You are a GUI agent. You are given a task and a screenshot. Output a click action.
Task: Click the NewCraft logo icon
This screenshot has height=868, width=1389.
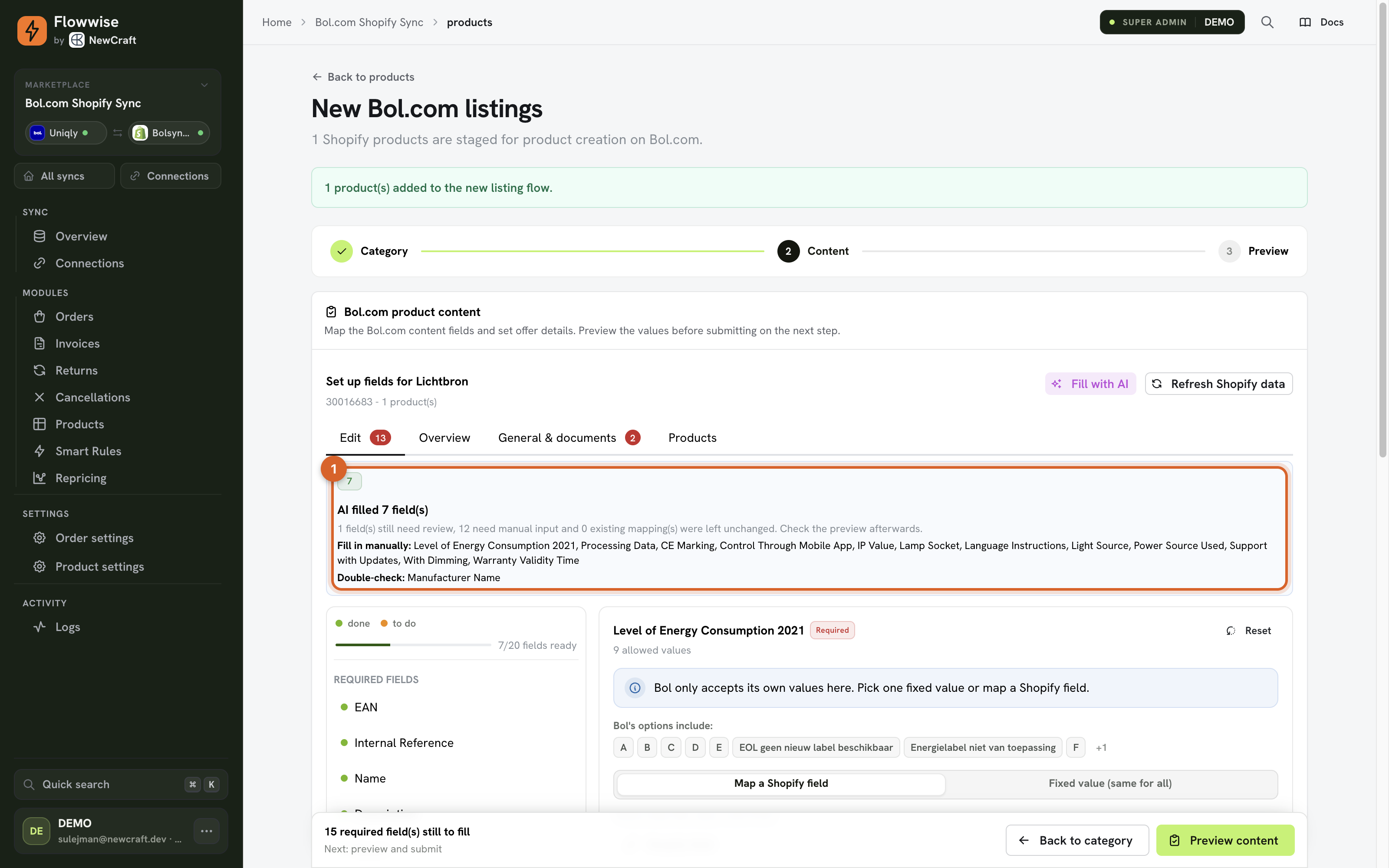point(77,40)
